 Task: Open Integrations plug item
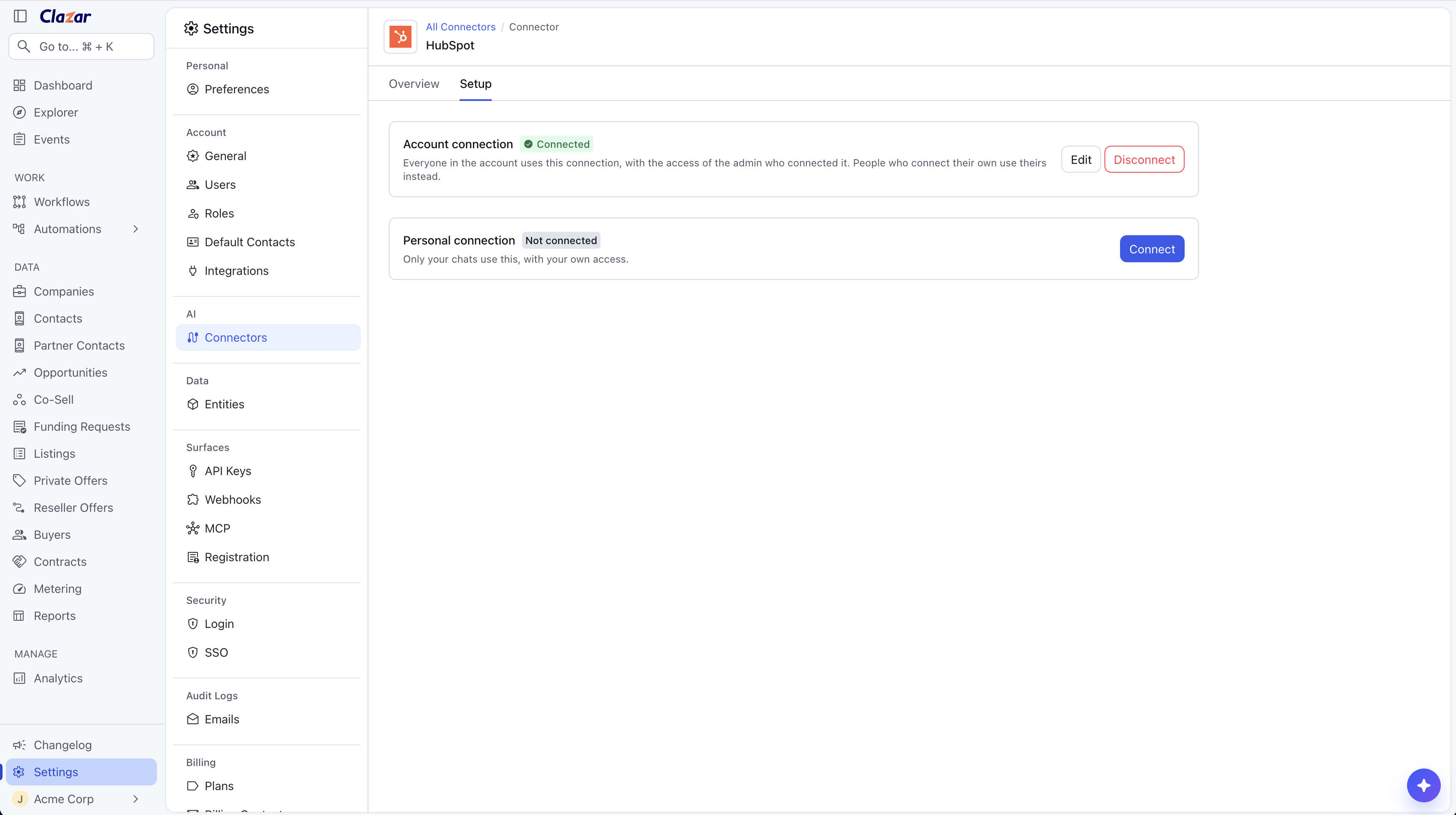[236, 270]
